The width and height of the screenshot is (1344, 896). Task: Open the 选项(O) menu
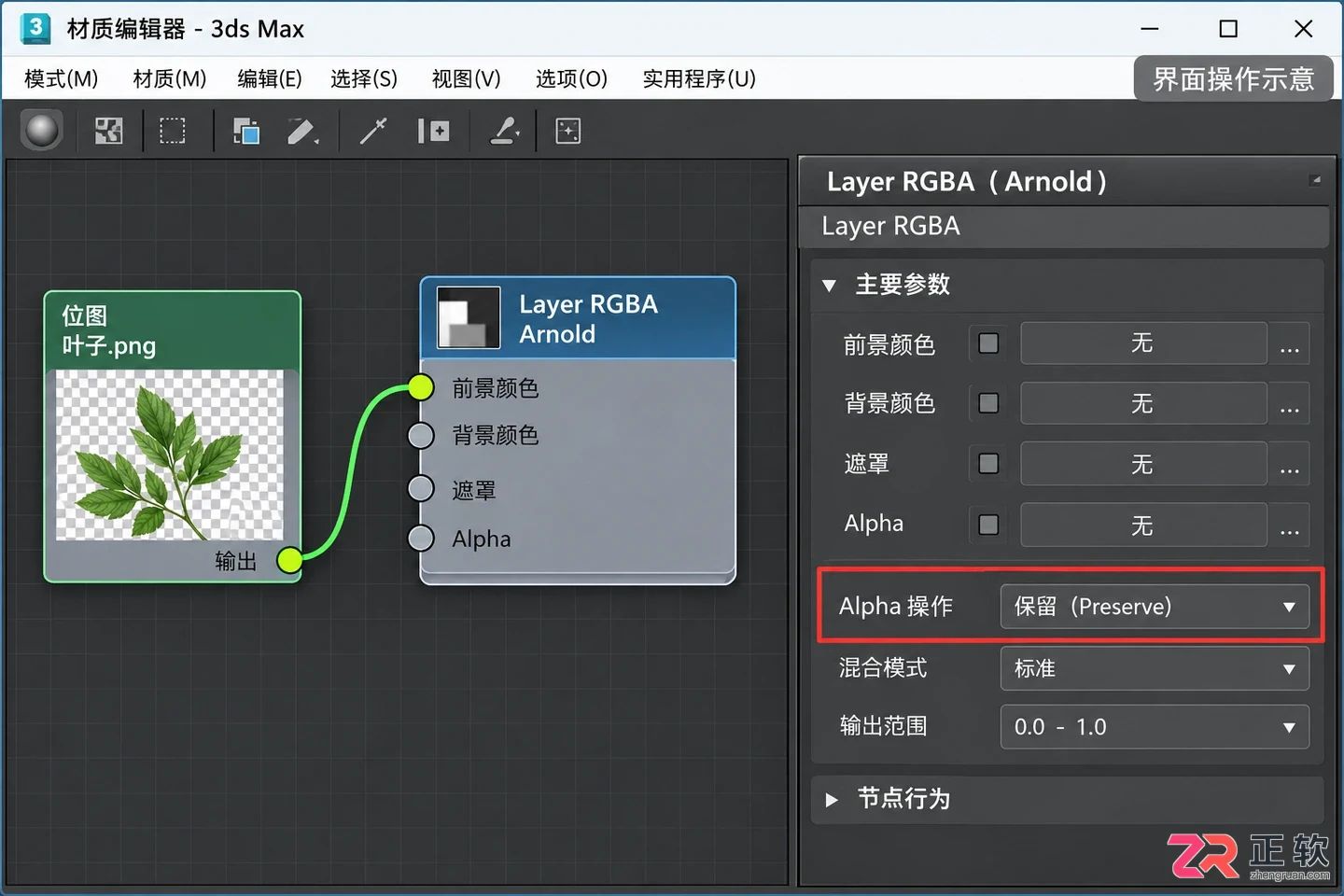(571, 79)
